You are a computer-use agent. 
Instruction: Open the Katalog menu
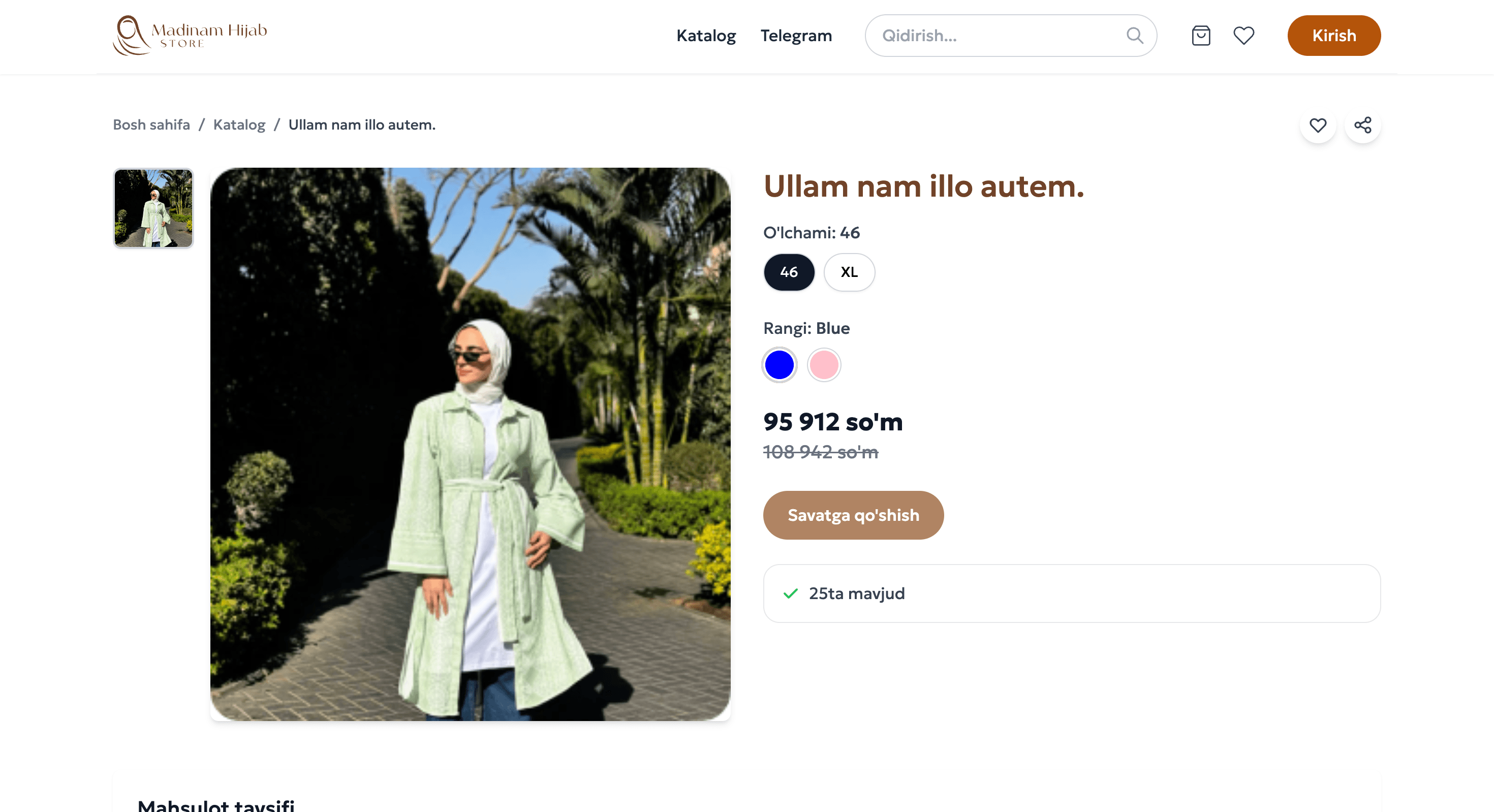(x=706, y=36)
